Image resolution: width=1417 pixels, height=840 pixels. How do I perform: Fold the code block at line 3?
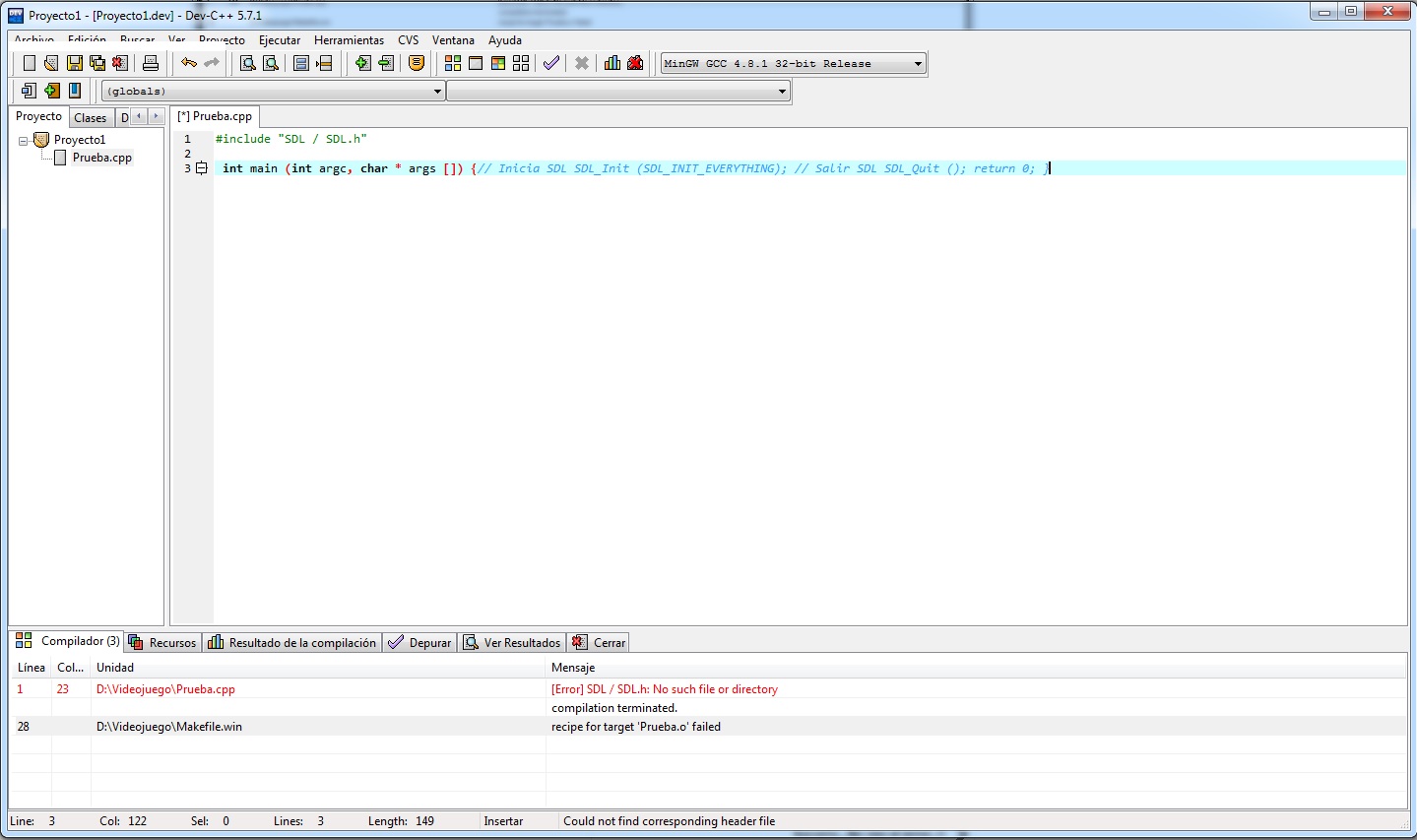tap(202, 168)
